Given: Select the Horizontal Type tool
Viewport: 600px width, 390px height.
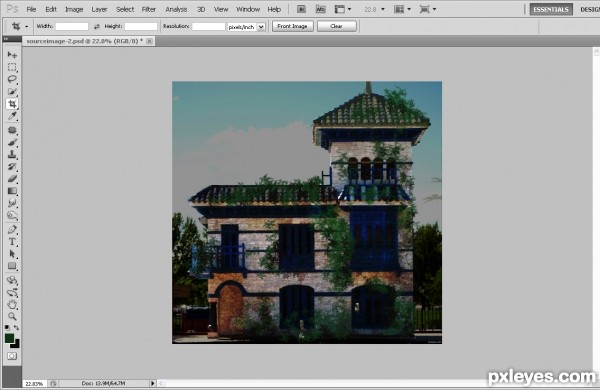Looking at the screenshot, I should 12,242.
